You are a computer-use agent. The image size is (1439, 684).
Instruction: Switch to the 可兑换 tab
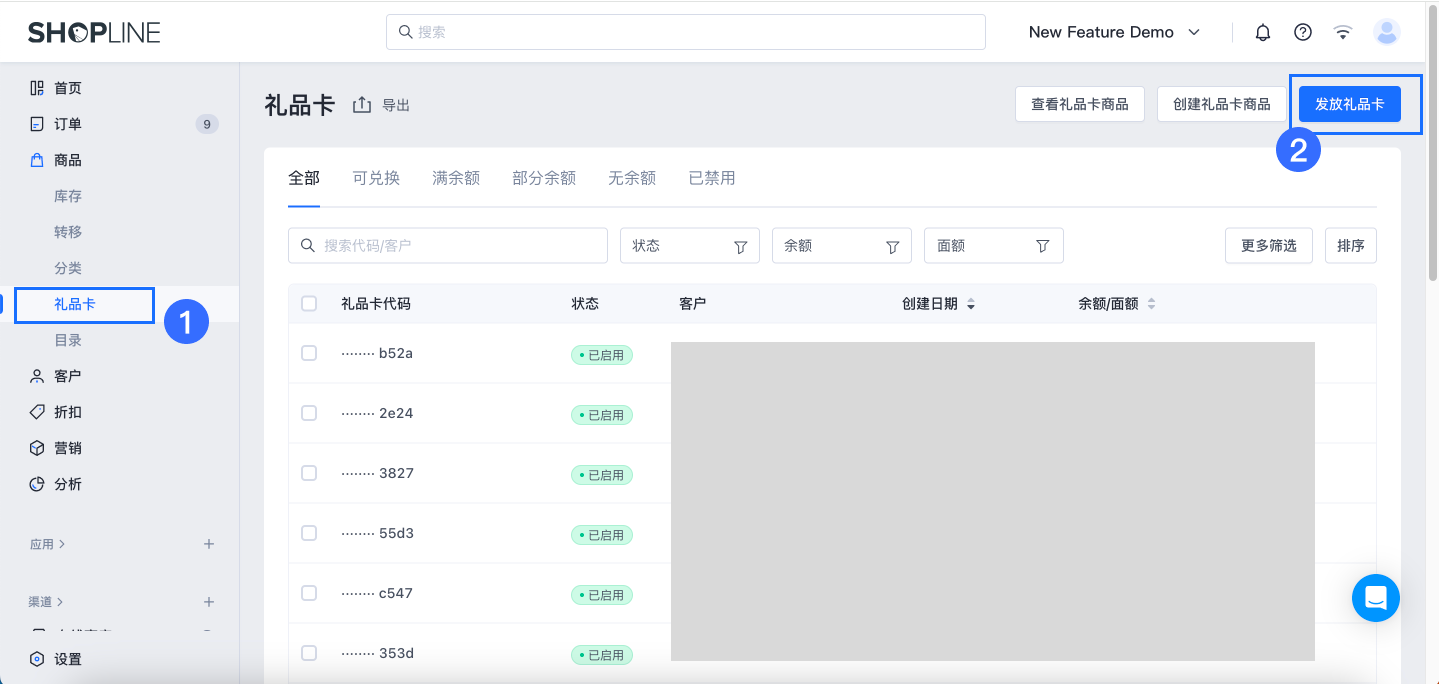pos(376,178)
